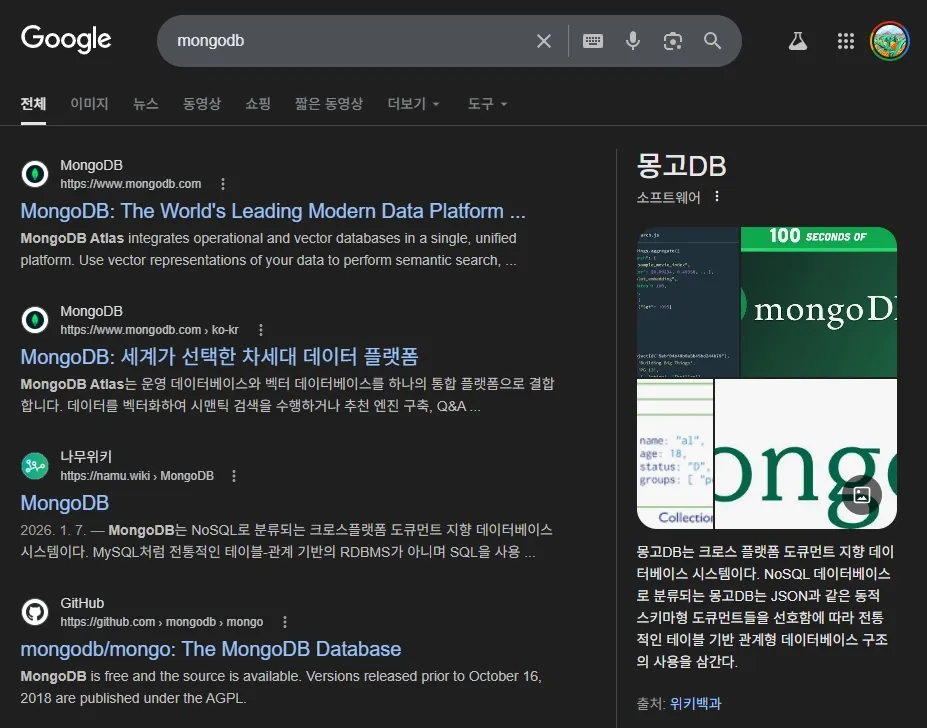Open the on-screen keyboard input tool
Image resolution: width=927 pixels, height=728 pixels.
point(592,41)
